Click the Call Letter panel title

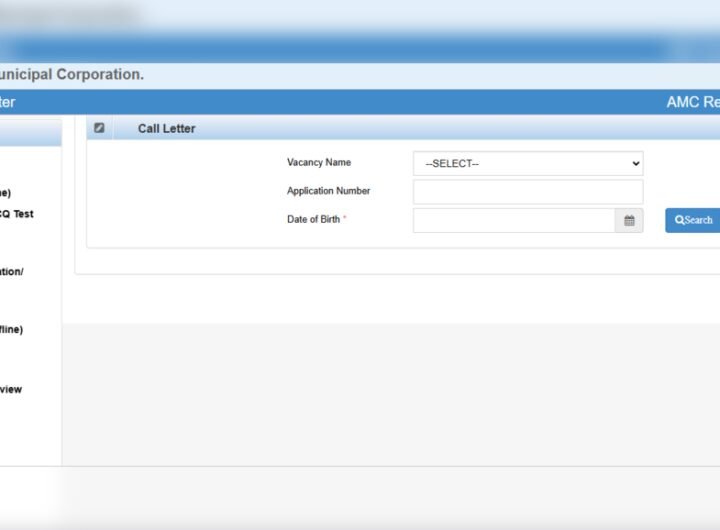[x=166, y=129]
